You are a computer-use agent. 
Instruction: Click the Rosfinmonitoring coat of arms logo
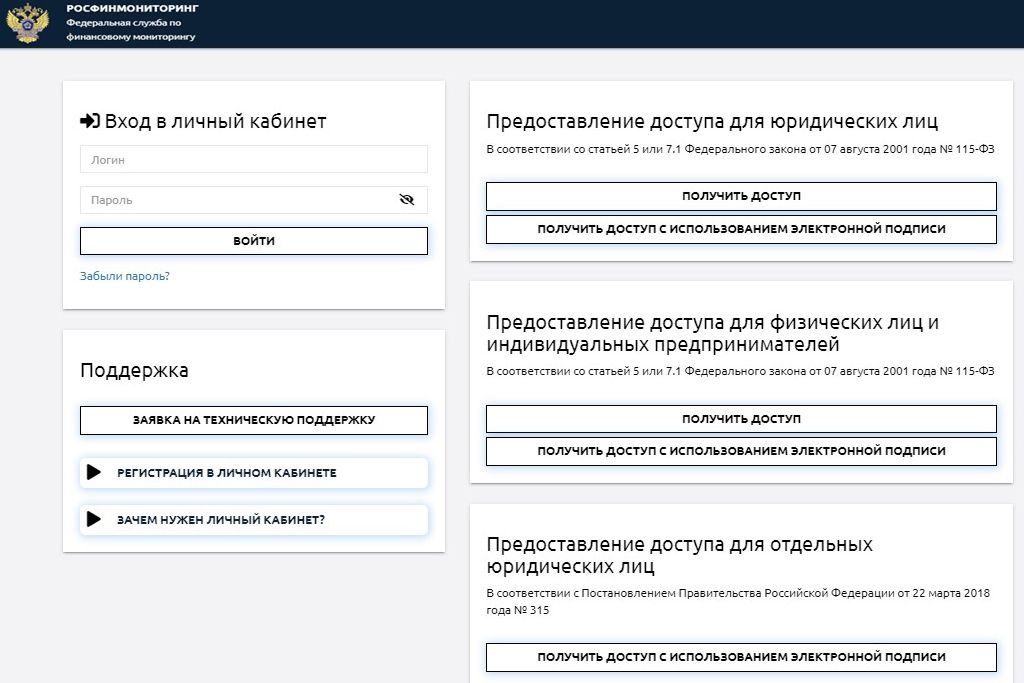point(27,23)
